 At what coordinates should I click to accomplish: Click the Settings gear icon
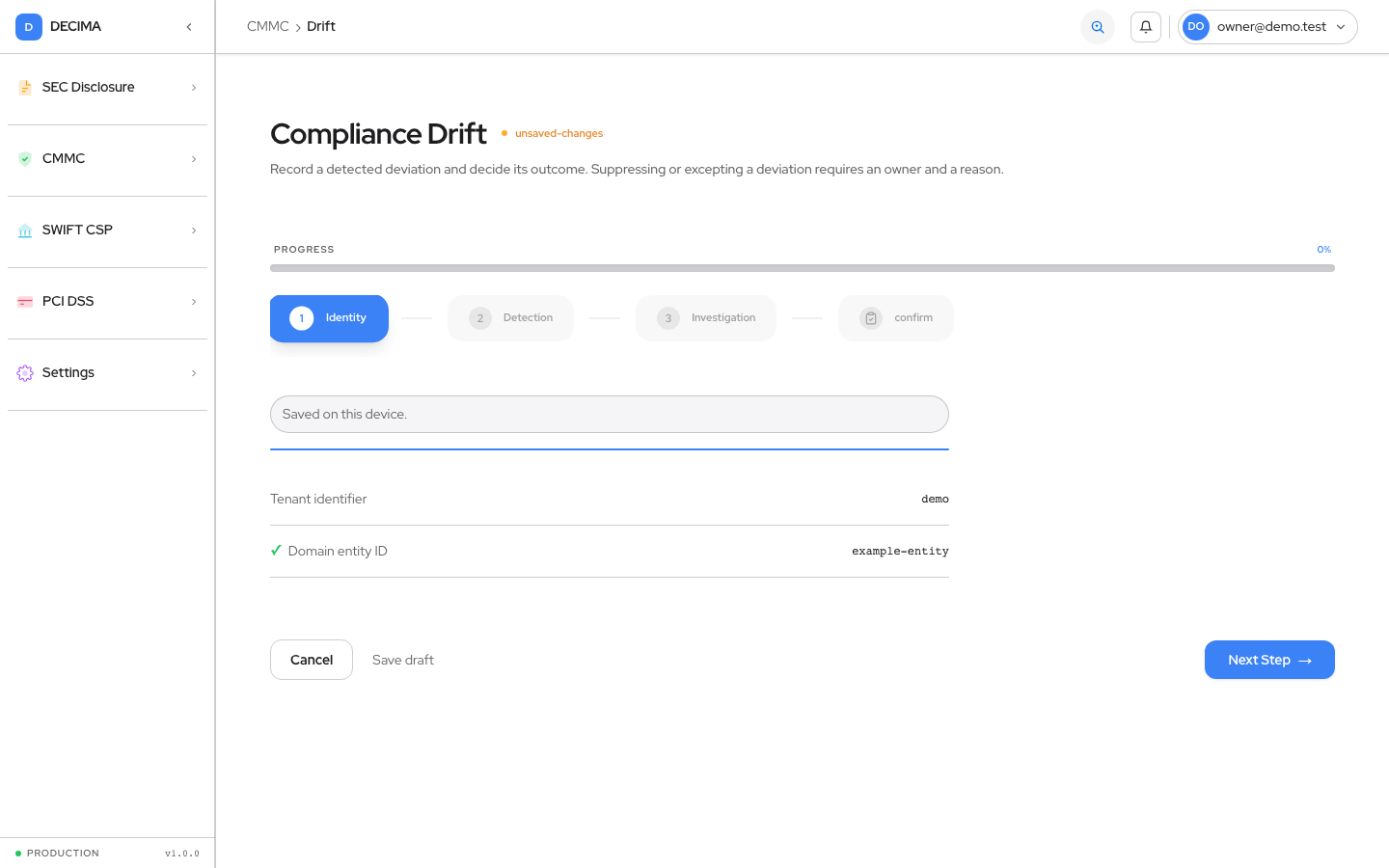pyautogui.click(x=25, y=373)
